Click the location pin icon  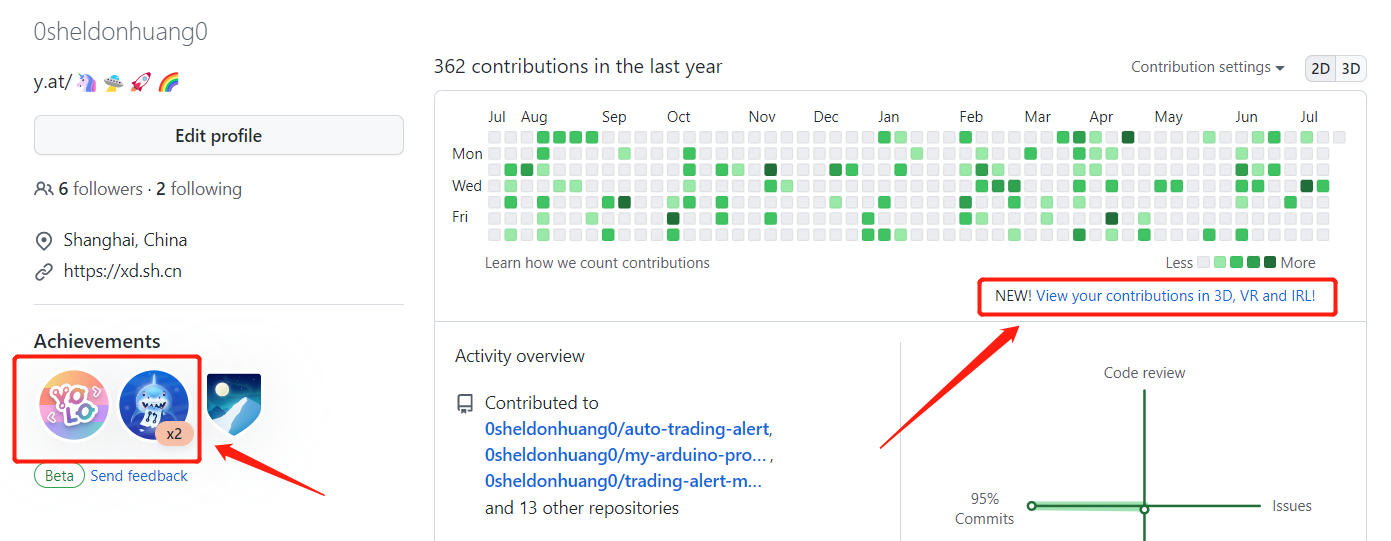43,241
